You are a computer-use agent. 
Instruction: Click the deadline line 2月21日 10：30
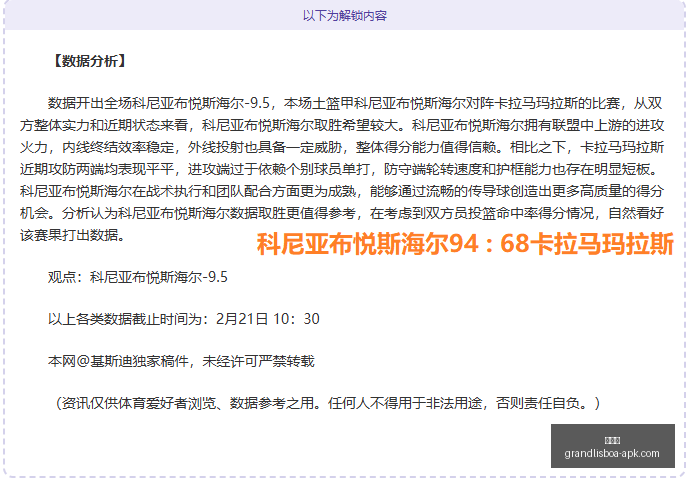[184, 319]
